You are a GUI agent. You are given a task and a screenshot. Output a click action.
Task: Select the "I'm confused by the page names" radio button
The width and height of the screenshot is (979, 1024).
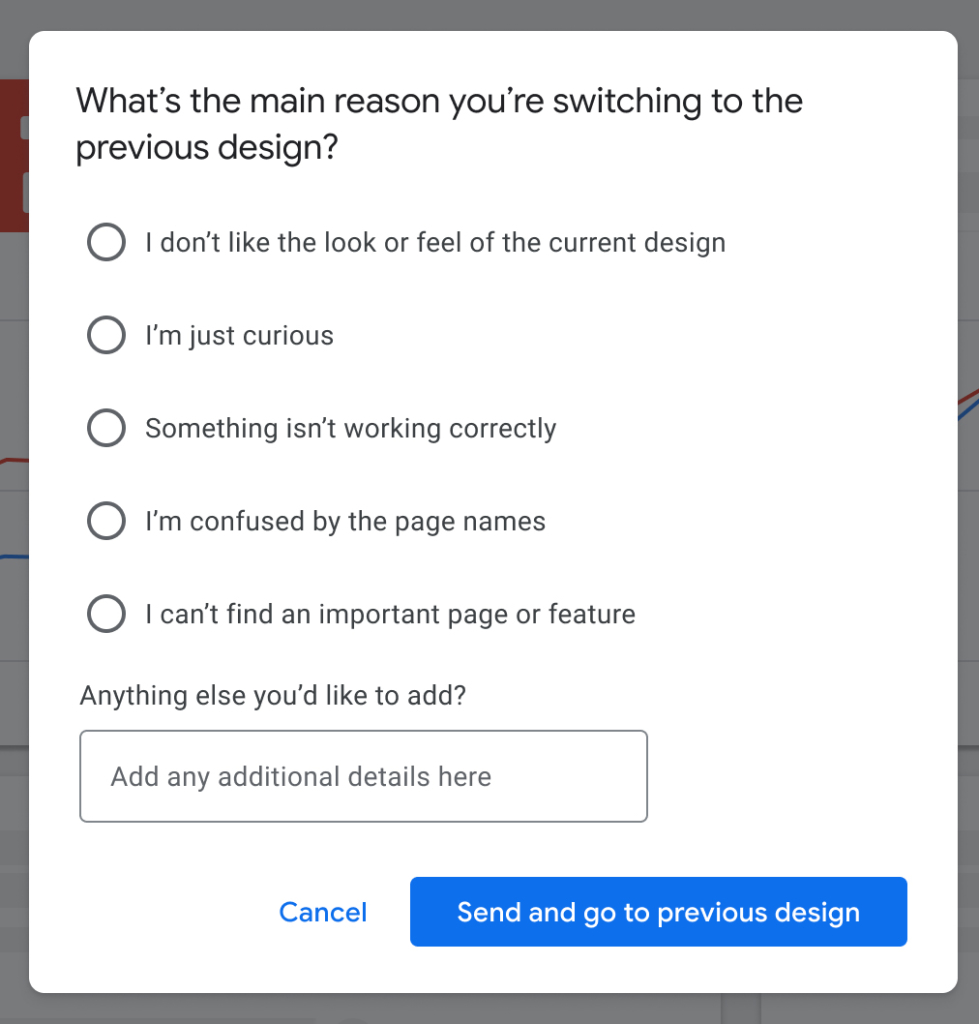[x=106, y=521]
